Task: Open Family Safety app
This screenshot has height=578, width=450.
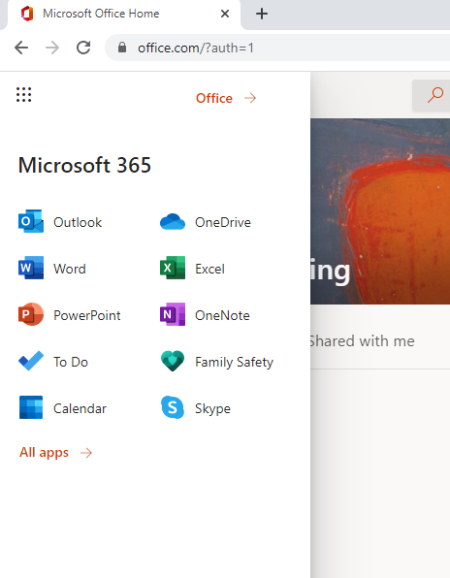Action: pos(217,361)
